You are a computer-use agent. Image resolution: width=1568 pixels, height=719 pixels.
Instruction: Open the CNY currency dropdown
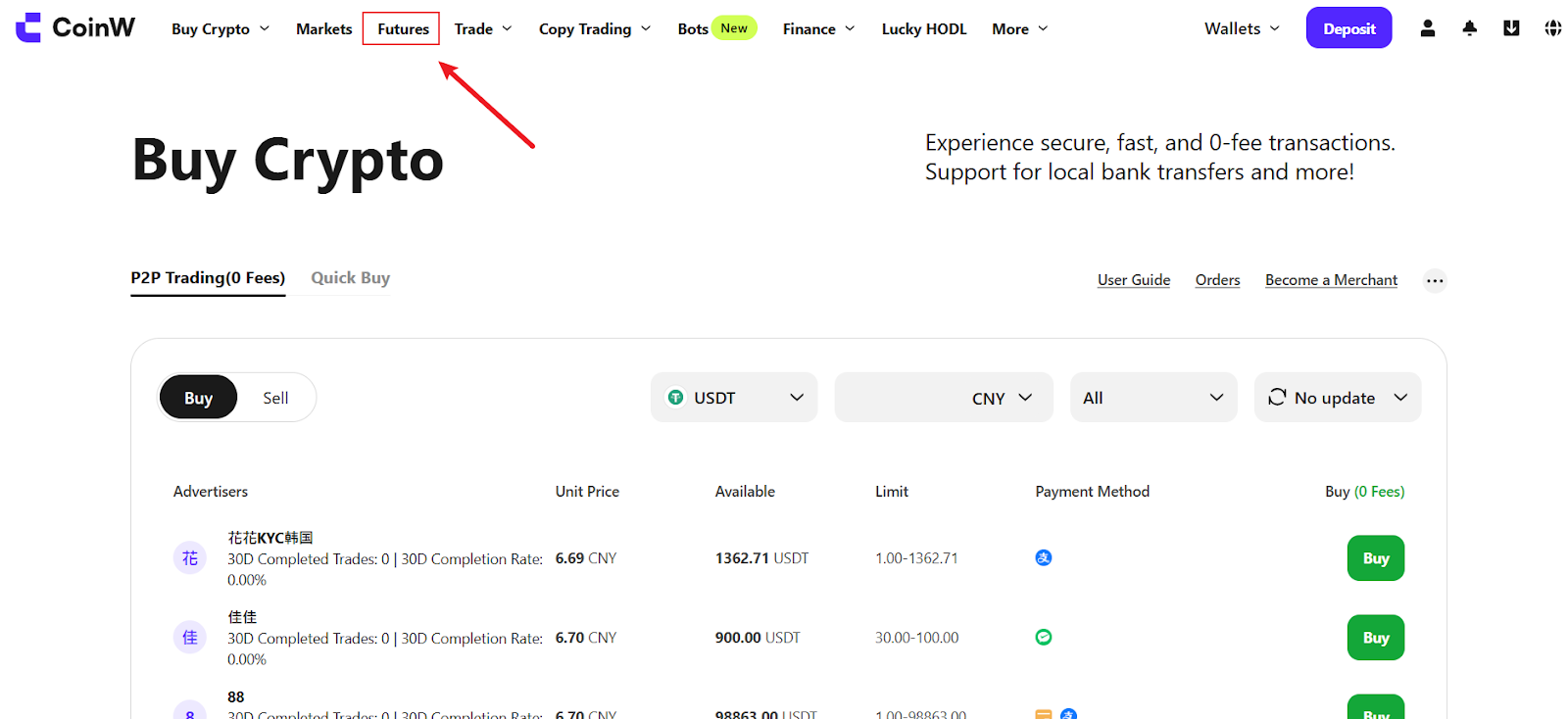tap(1003, 398)
